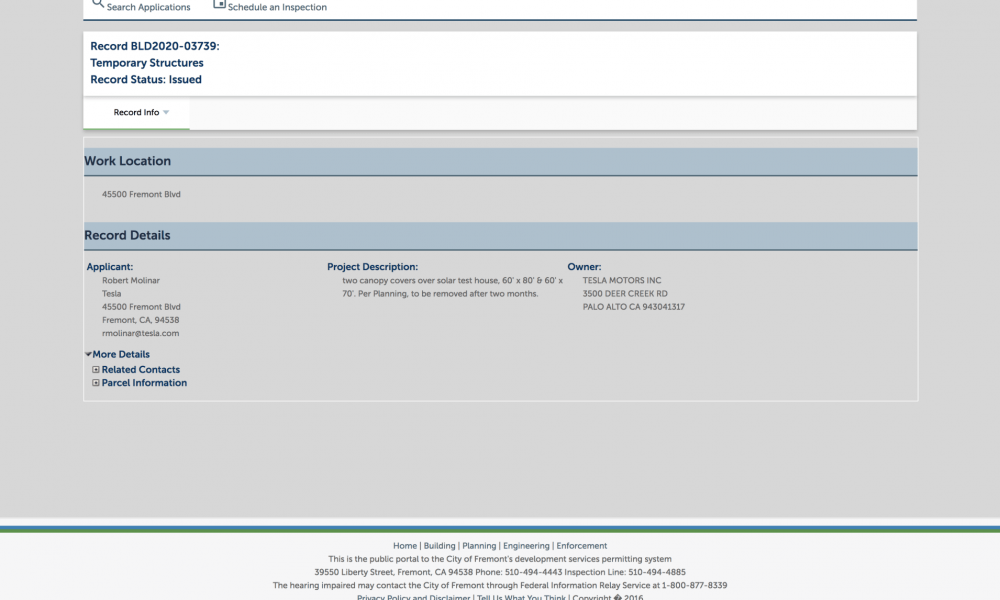Go to Home footer link
Image resolution: width=1000 pixels, height=600 pixels.
(404, 546)
